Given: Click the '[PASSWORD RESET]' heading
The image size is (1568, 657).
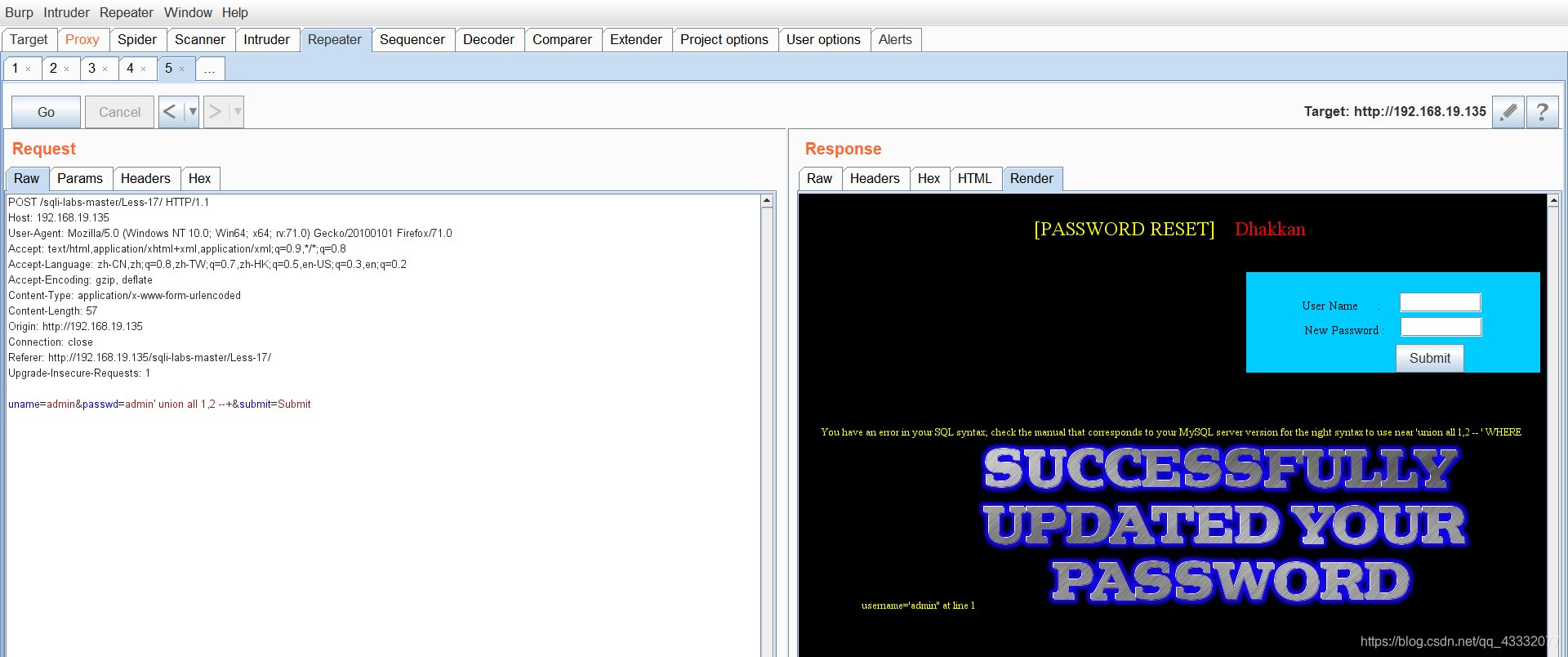Looking at the screenshot, I should tap(1125, 230).
